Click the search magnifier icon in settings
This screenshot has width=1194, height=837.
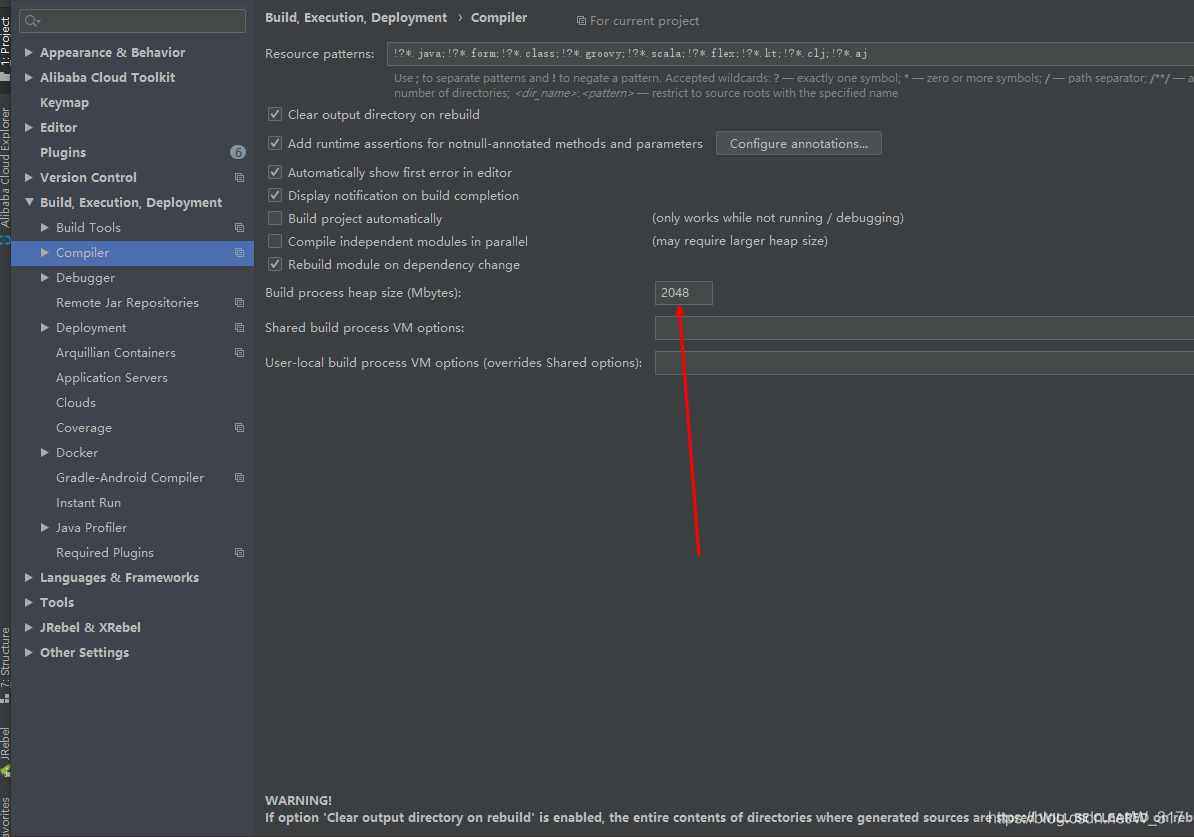point(31,21)
